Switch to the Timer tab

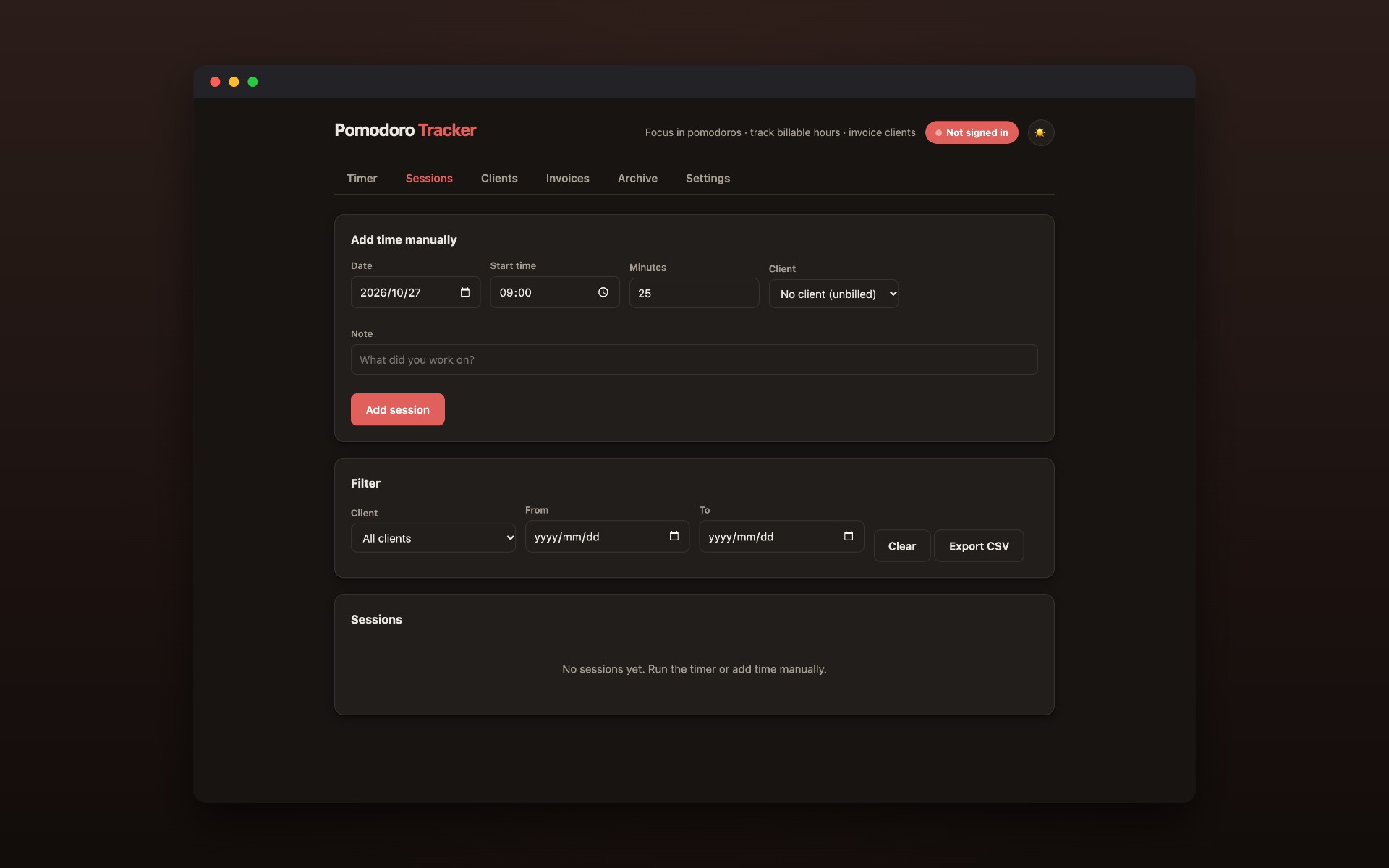click(362, 178)
